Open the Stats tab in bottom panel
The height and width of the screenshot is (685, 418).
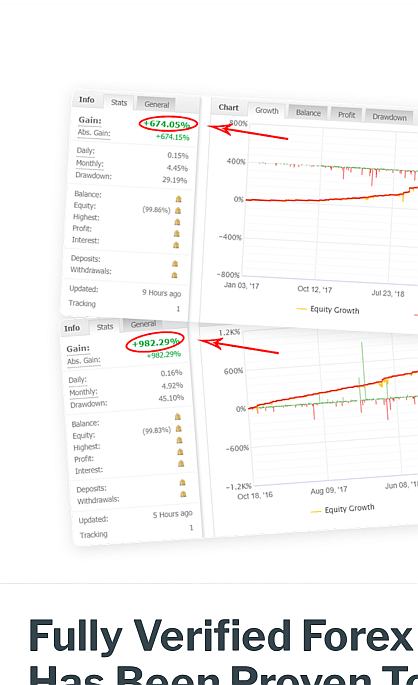(x=105, y=327)
